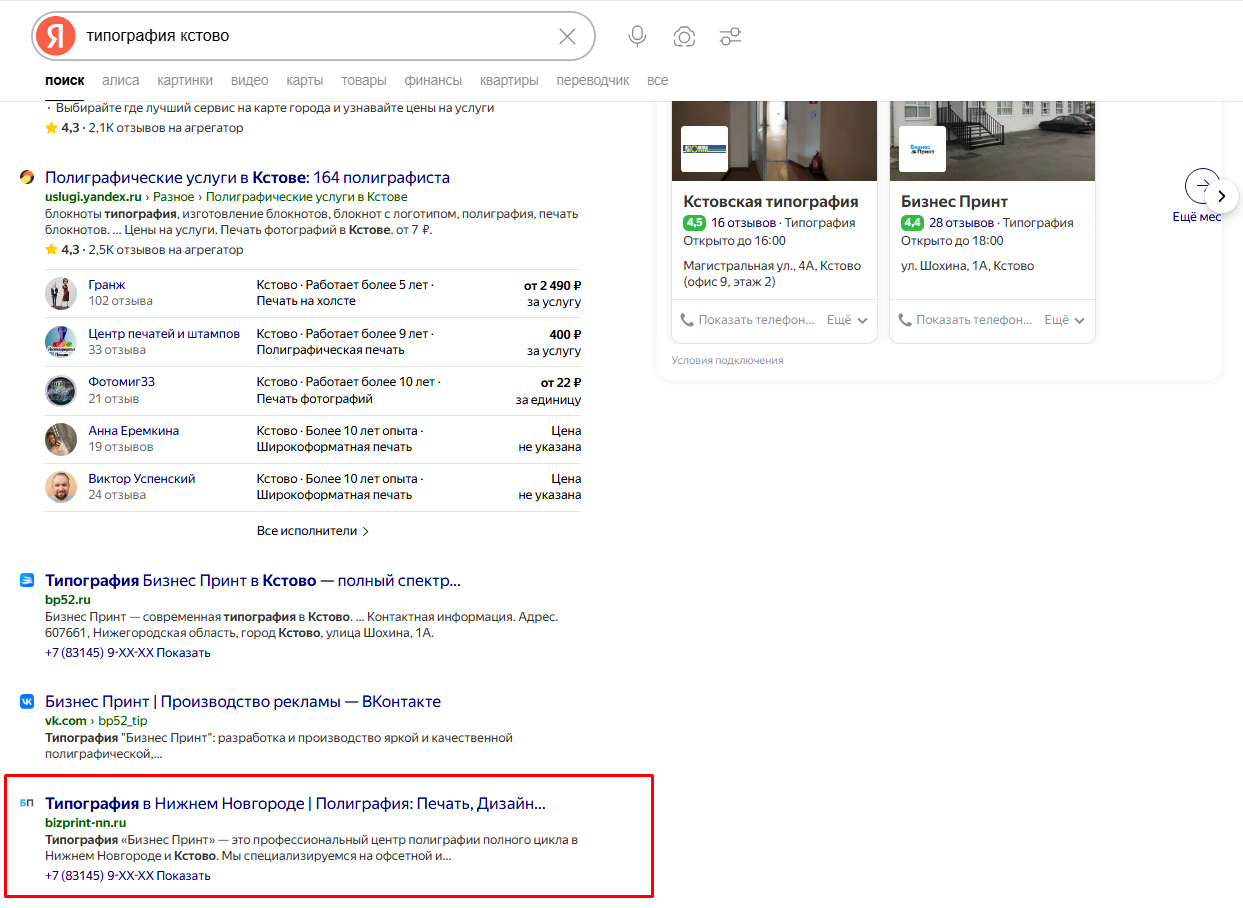Open Типография в Нижнем Новгороде result

coord(295,804)
